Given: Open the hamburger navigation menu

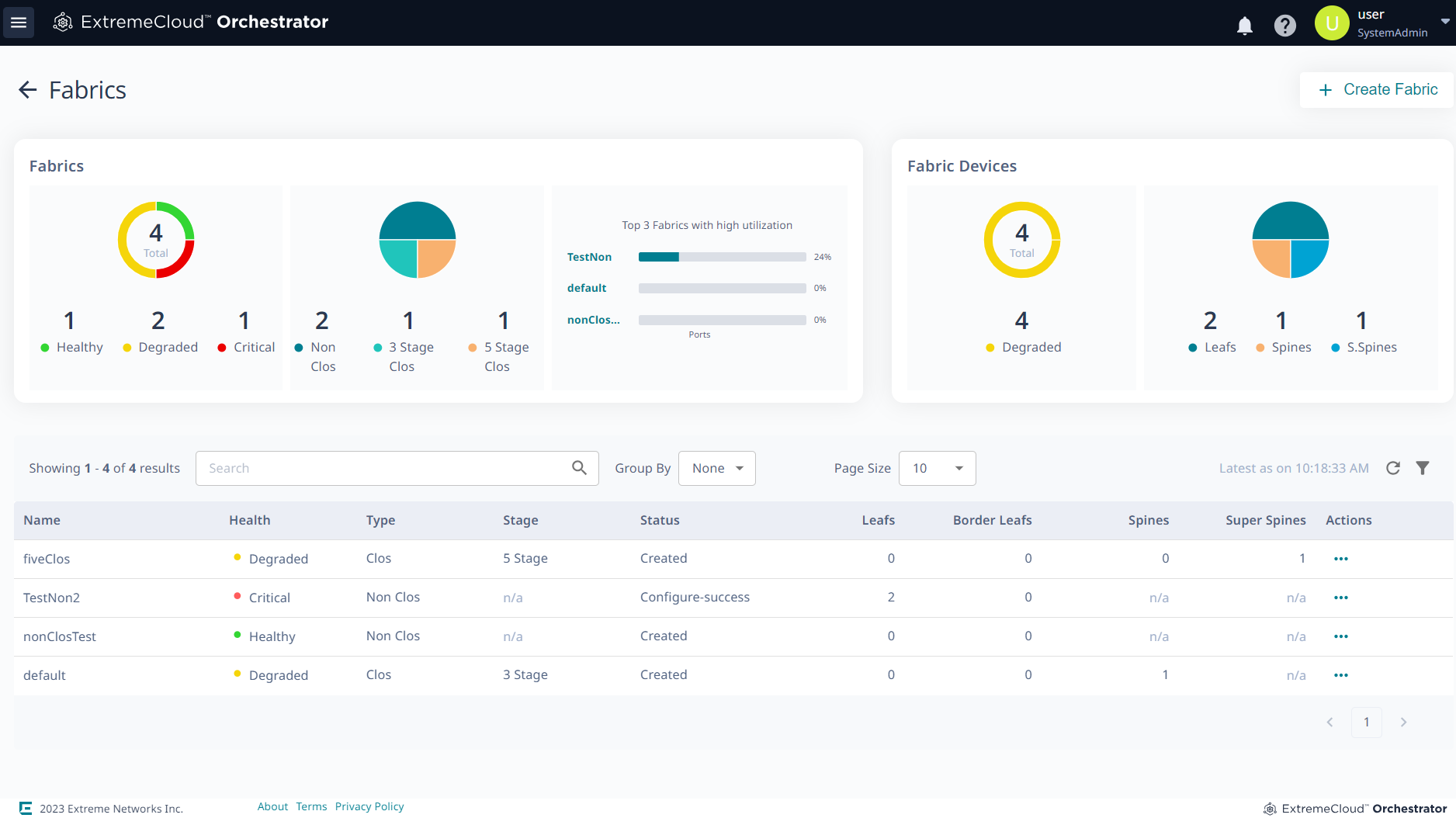Looking at the screenshot, I should (x=19, y=23).
